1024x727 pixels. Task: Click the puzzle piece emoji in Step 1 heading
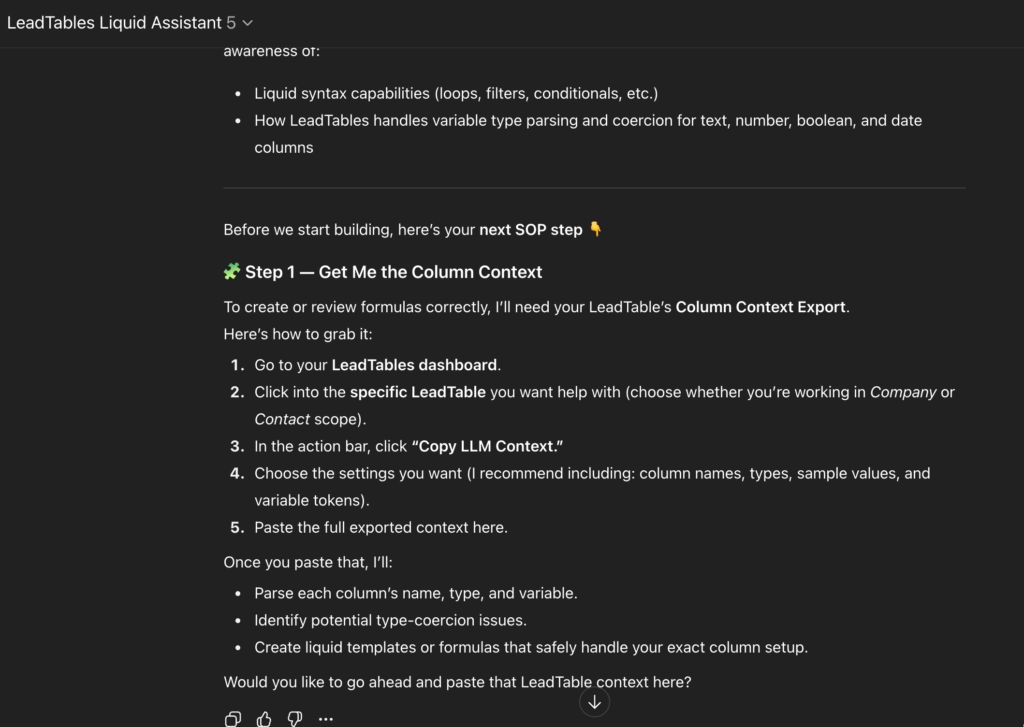(232, 271)
